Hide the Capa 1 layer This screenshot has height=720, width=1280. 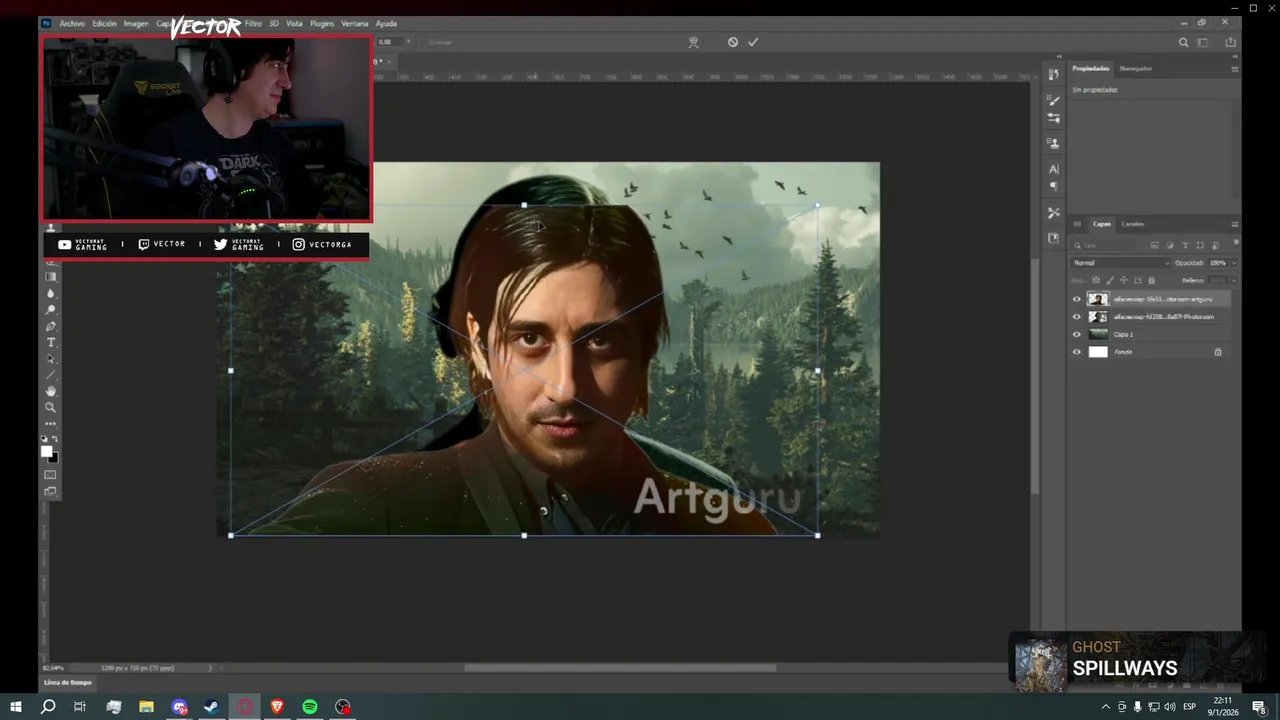[1077, 334]
